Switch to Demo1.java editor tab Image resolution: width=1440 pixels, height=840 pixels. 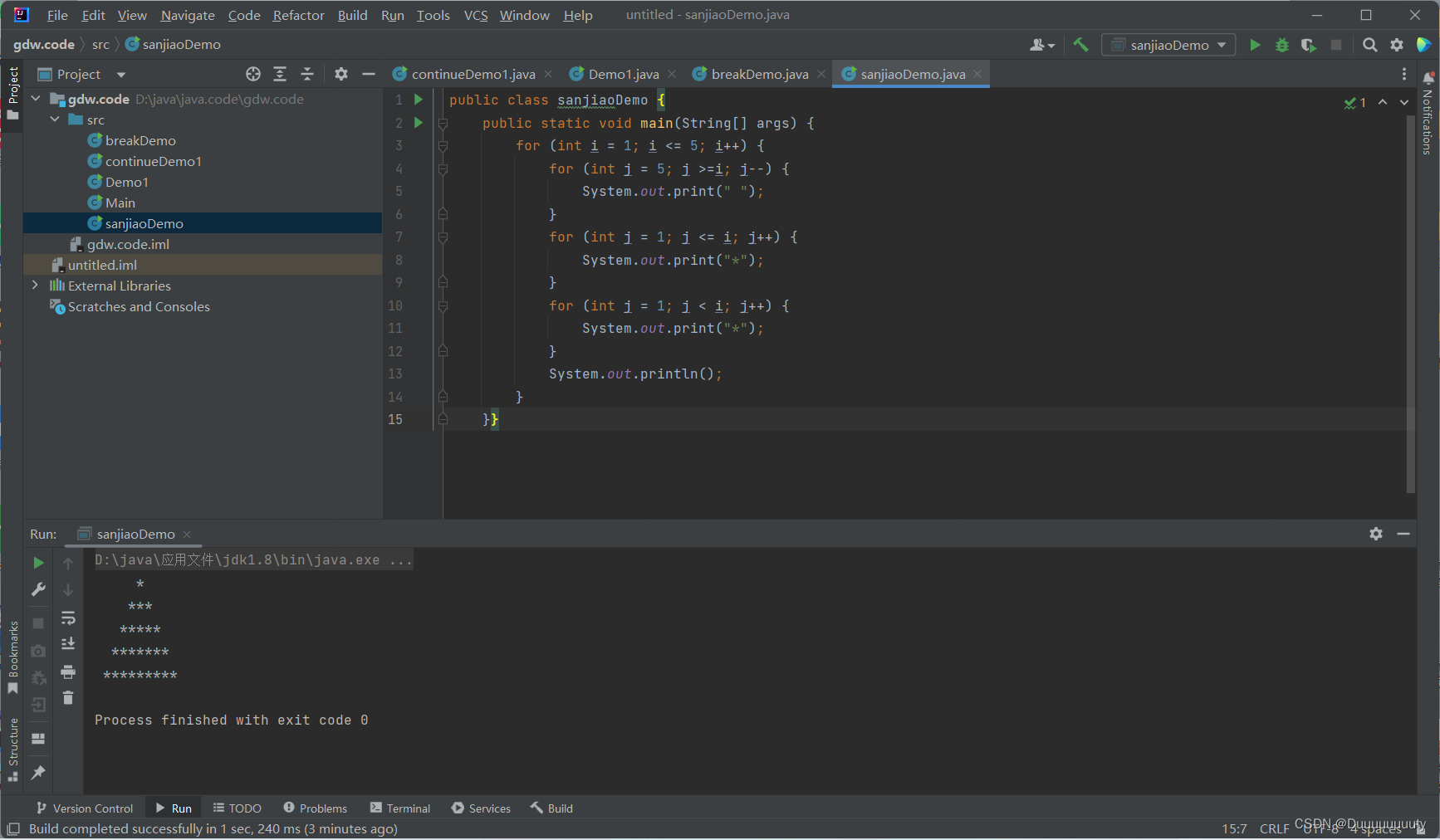(x=623, y=74)
